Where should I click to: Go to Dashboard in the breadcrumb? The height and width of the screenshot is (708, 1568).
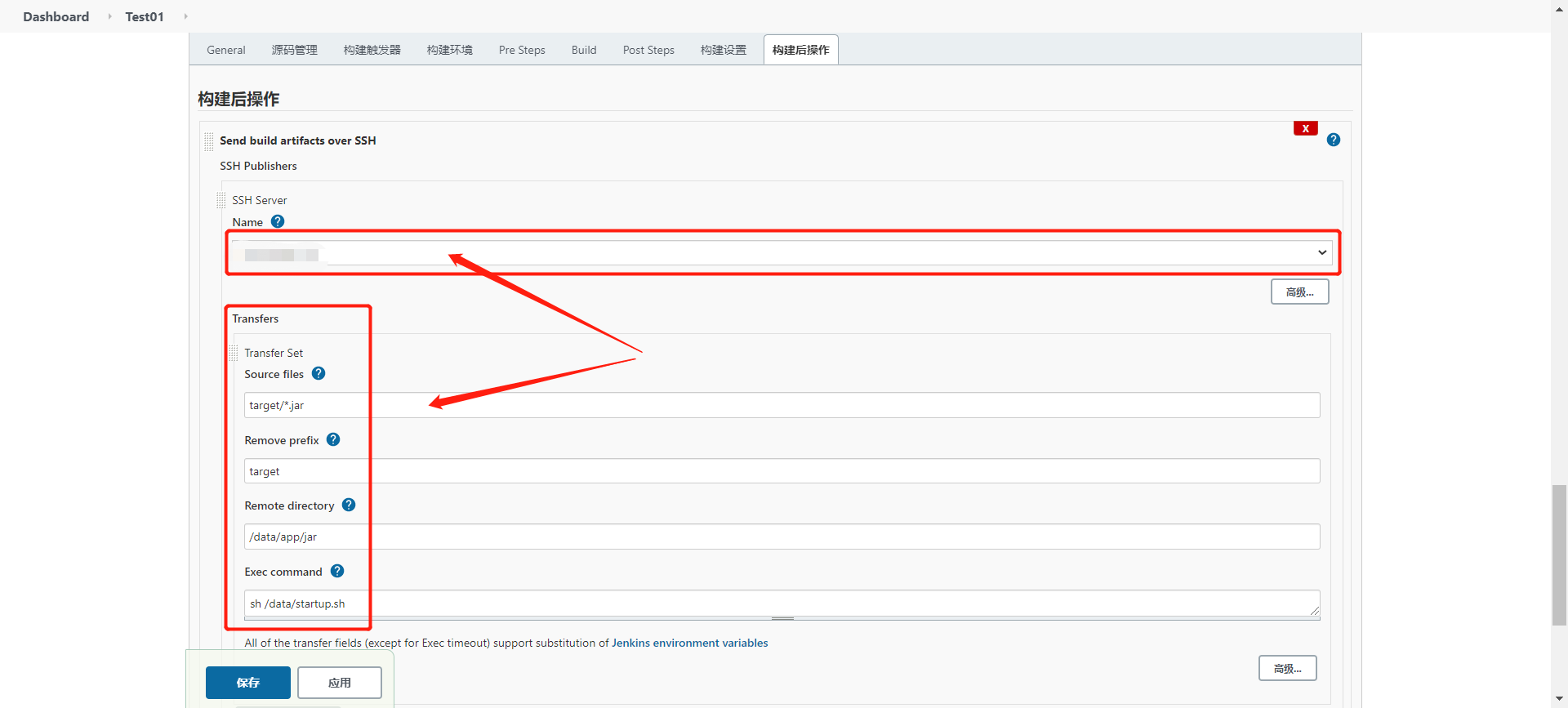[56, 16]
